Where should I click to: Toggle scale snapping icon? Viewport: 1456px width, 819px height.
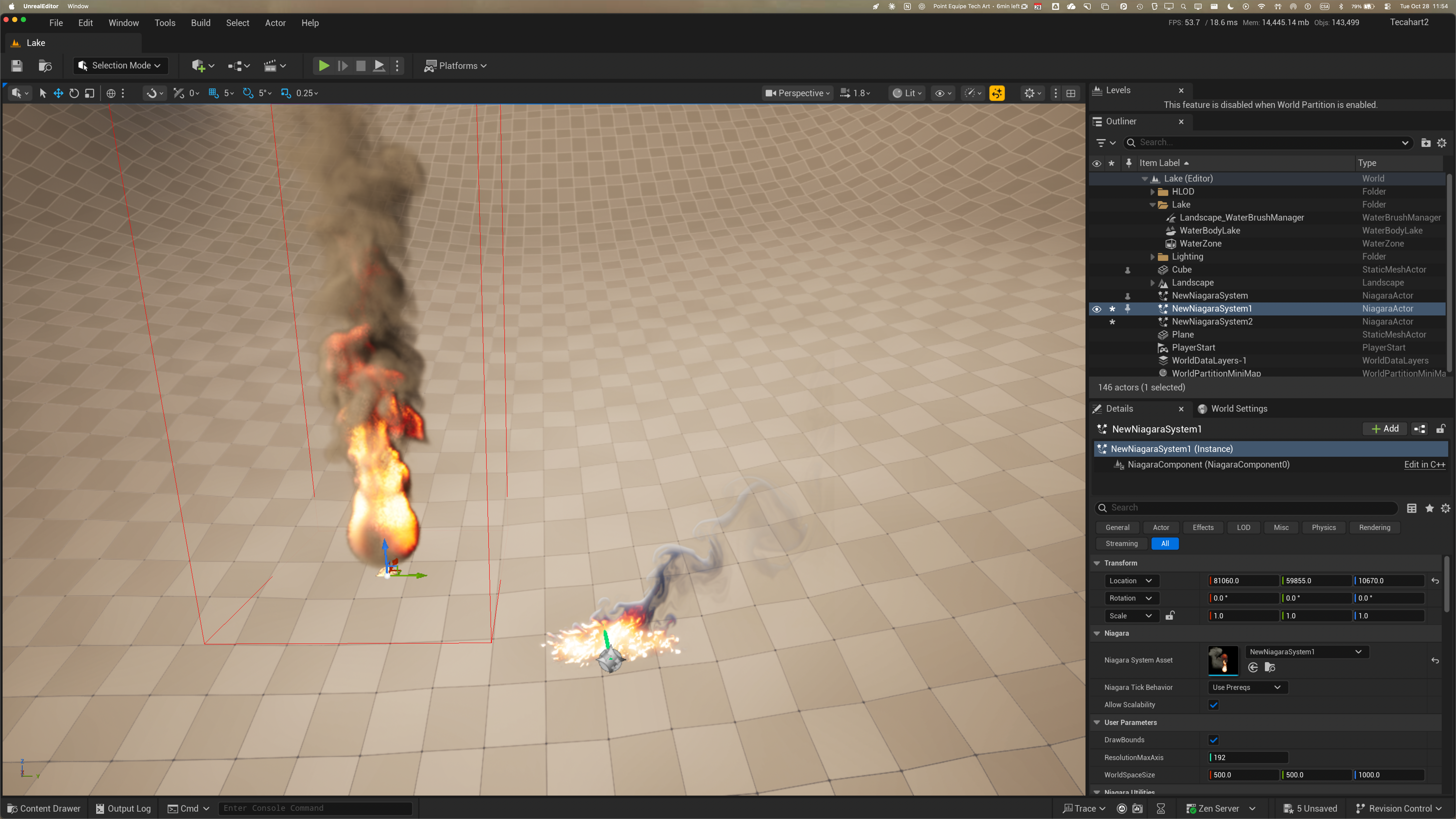(286, 93)
